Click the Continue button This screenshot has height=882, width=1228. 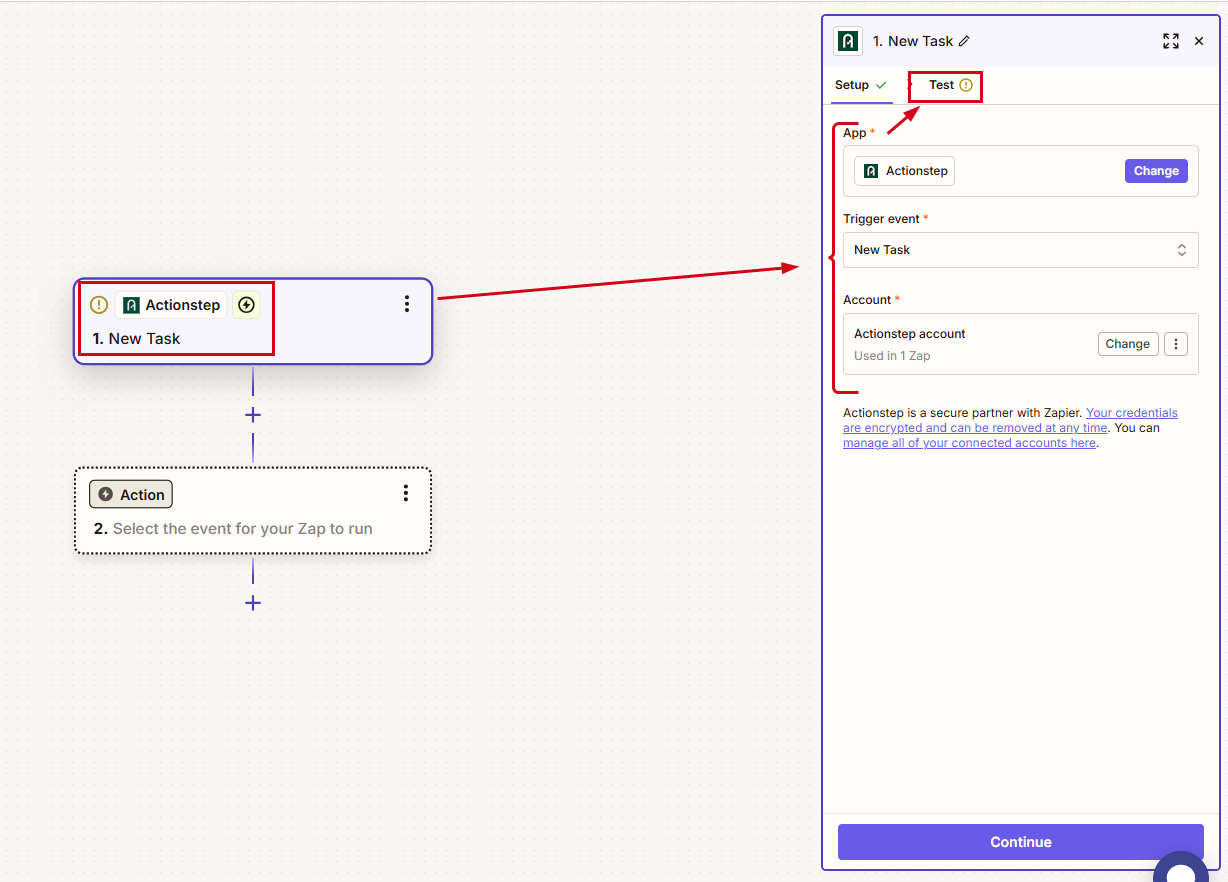(x=1021, y=842)
